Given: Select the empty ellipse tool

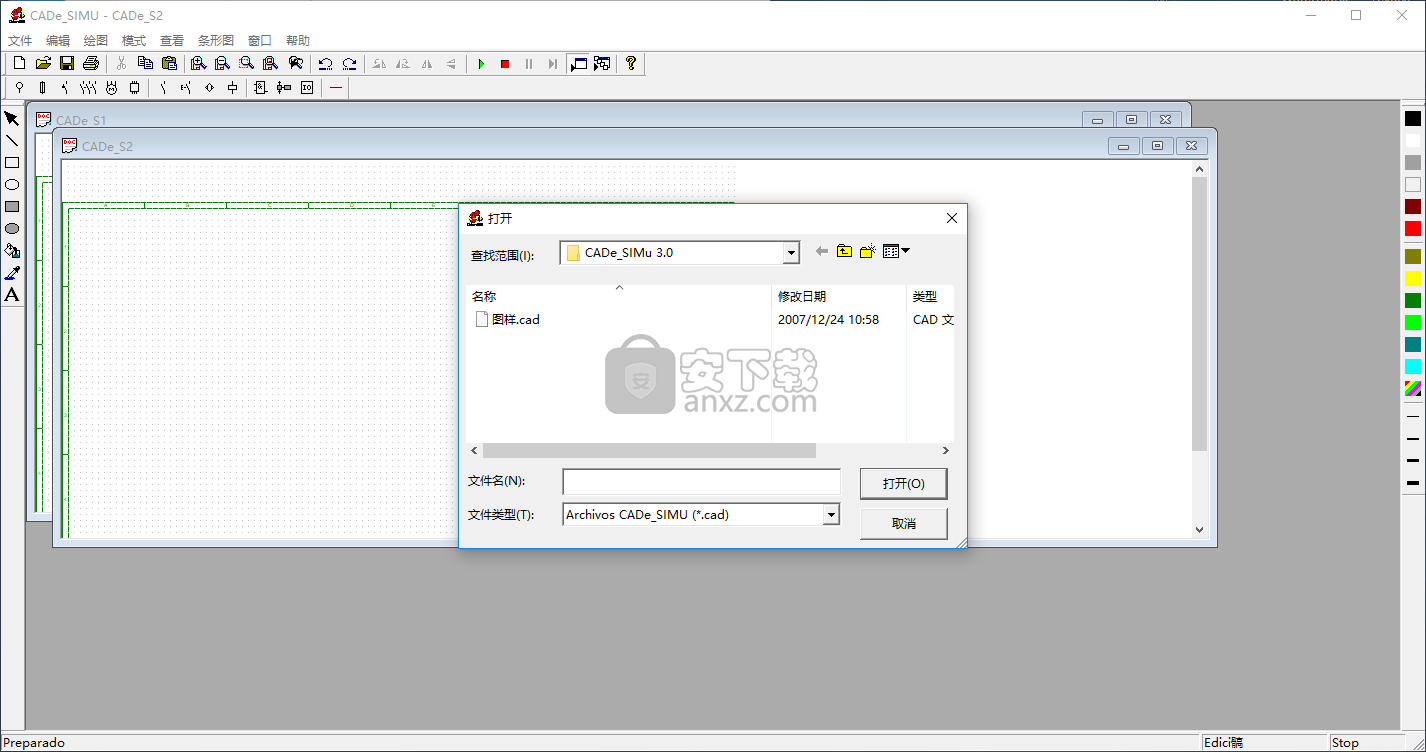Looking at the screenshot, I should 12,184.
